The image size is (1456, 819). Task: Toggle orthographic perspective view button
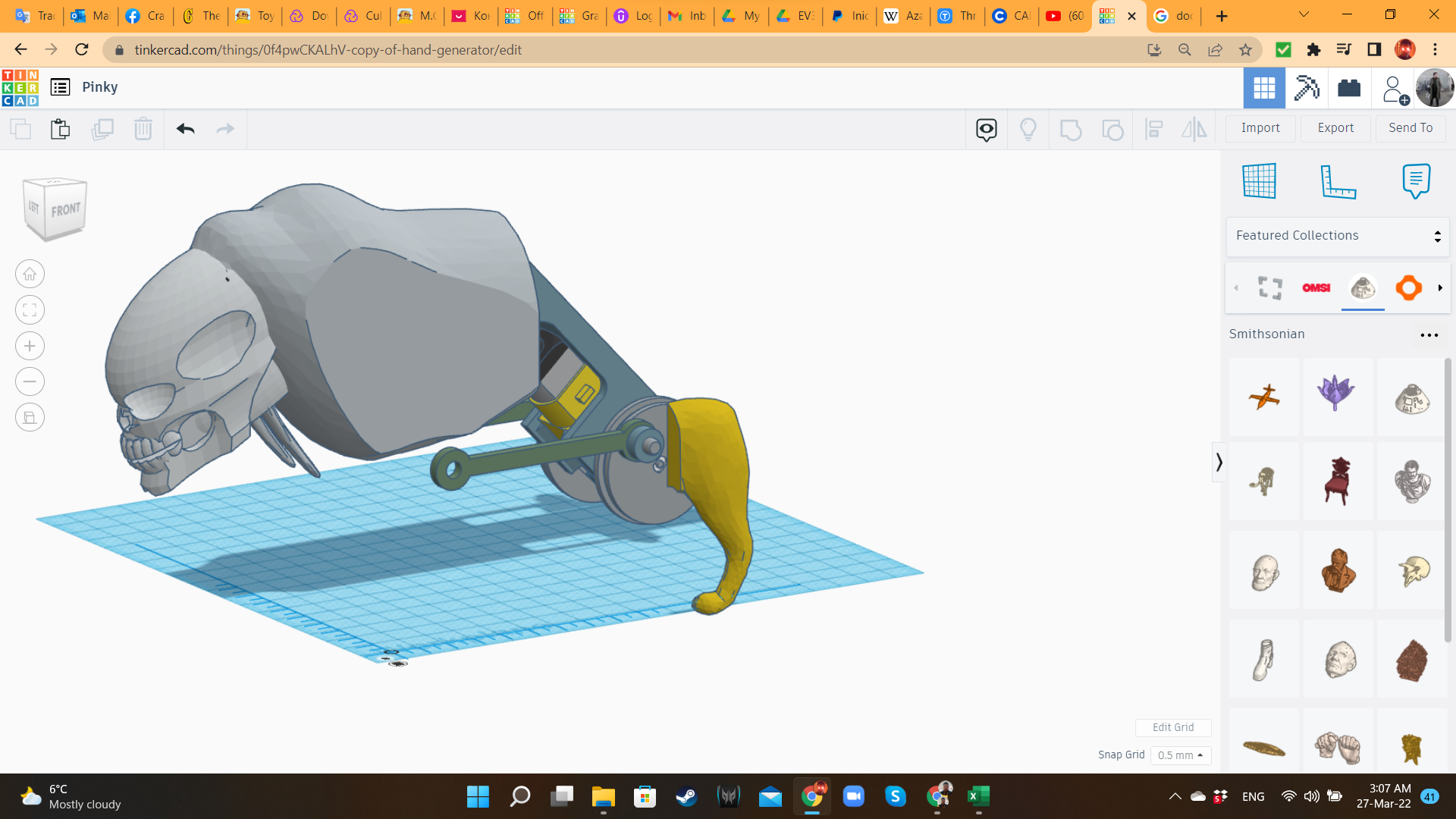click(30, 417)
